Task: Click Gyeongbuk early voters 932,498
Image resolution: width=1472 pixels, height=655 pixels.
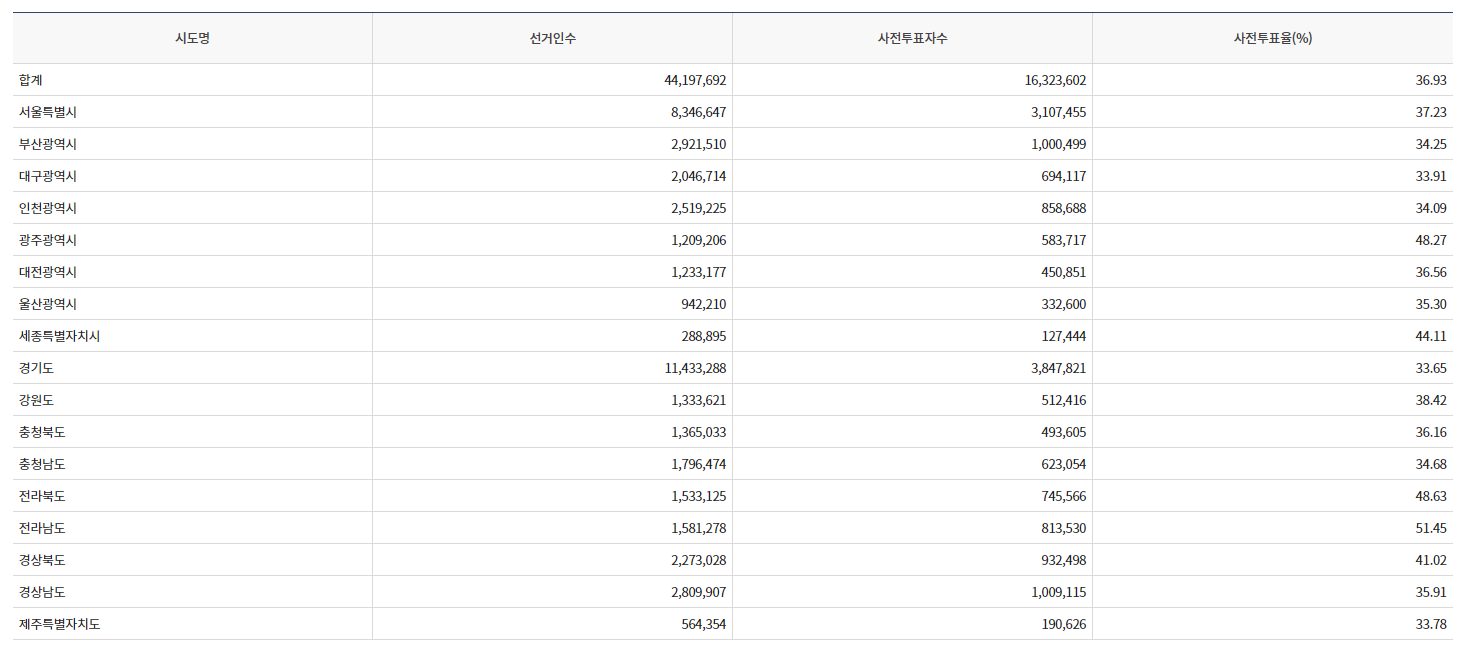Action: [1064, 560]
